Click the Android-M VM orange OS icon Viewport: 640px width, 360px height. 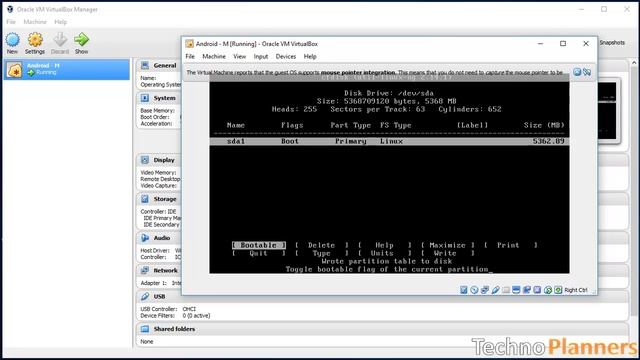[x=15, y=70]
